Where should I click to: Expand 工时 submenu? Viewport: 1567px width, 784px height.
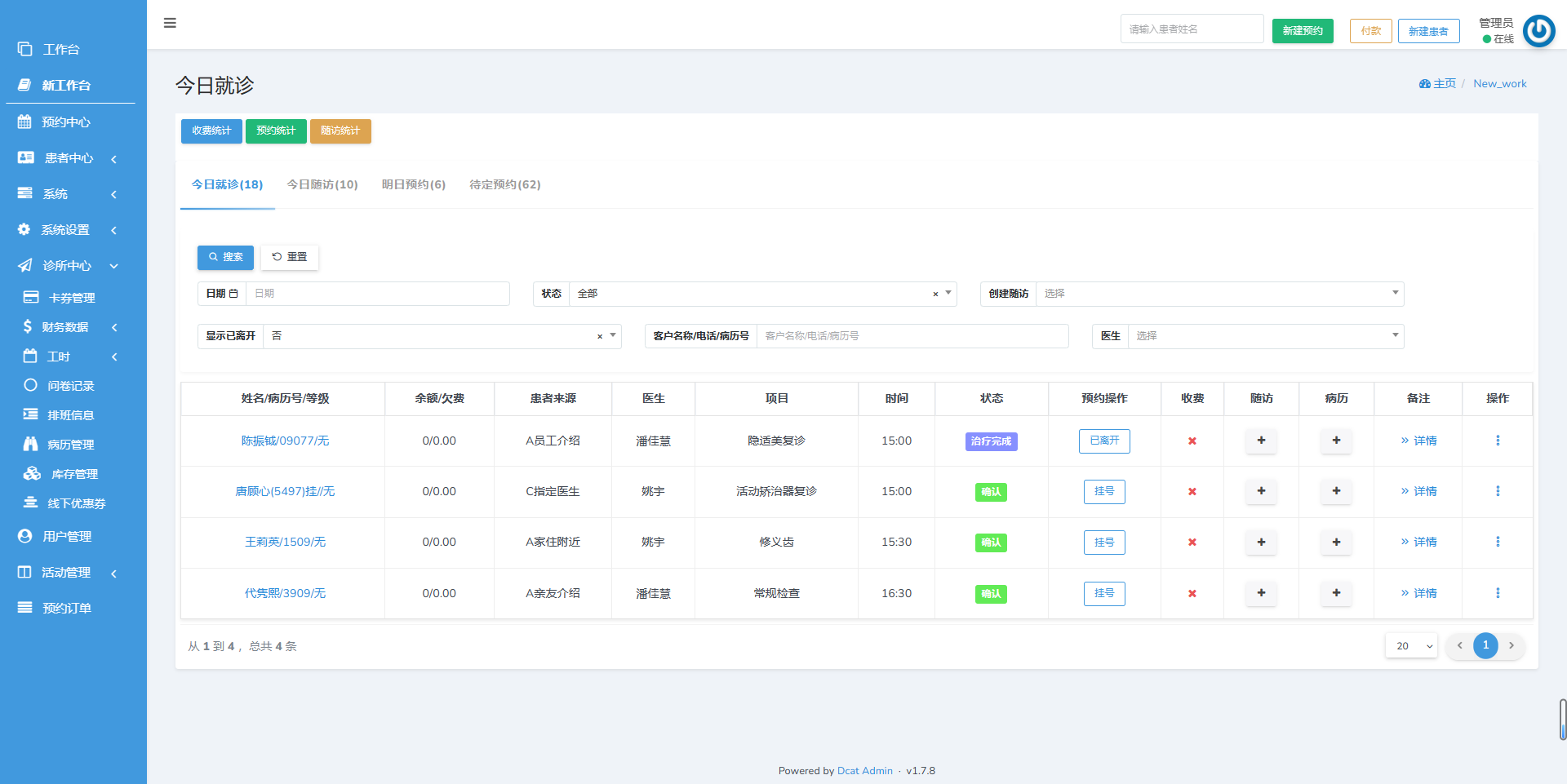click(73, 357)
